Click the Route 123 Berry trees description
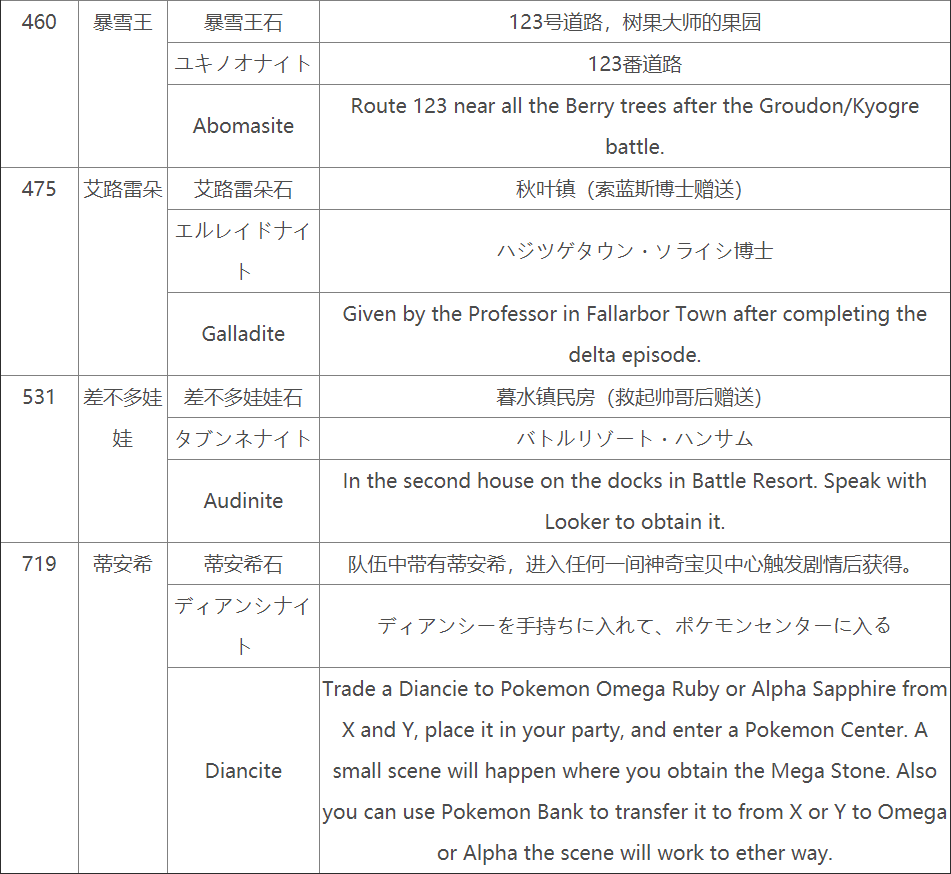Viewport: 951px width, 874px height. (634, 126)
